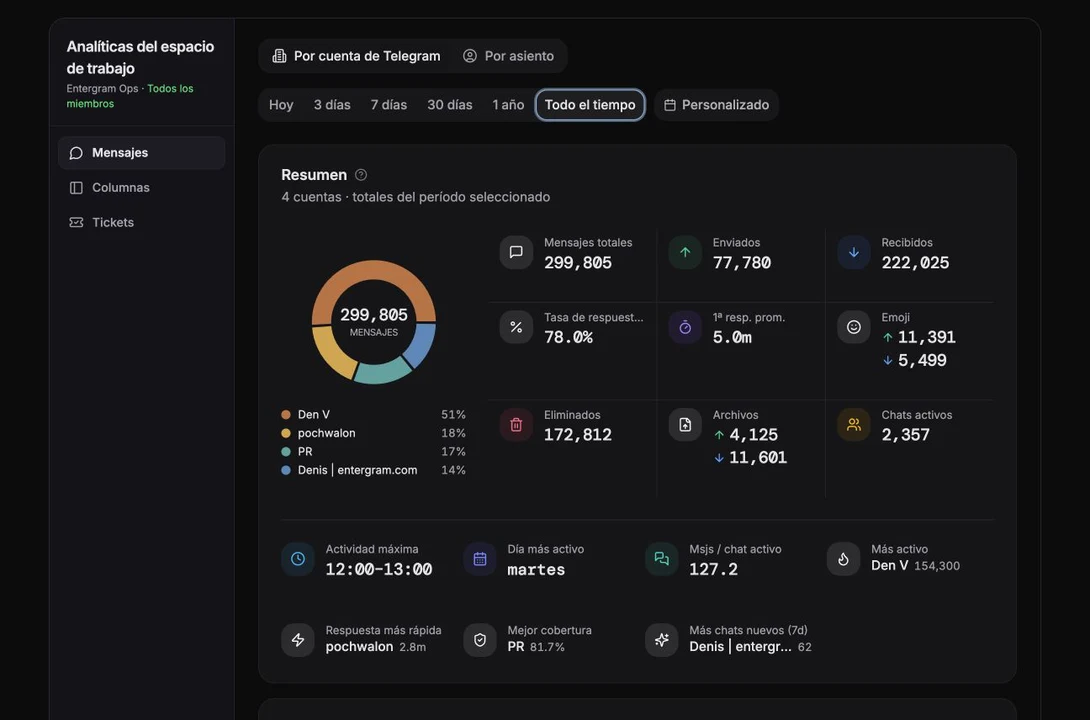Click the 127.2 messages per chat value
Viewport: 1090px width, 720px height.
tap(713, 570)
